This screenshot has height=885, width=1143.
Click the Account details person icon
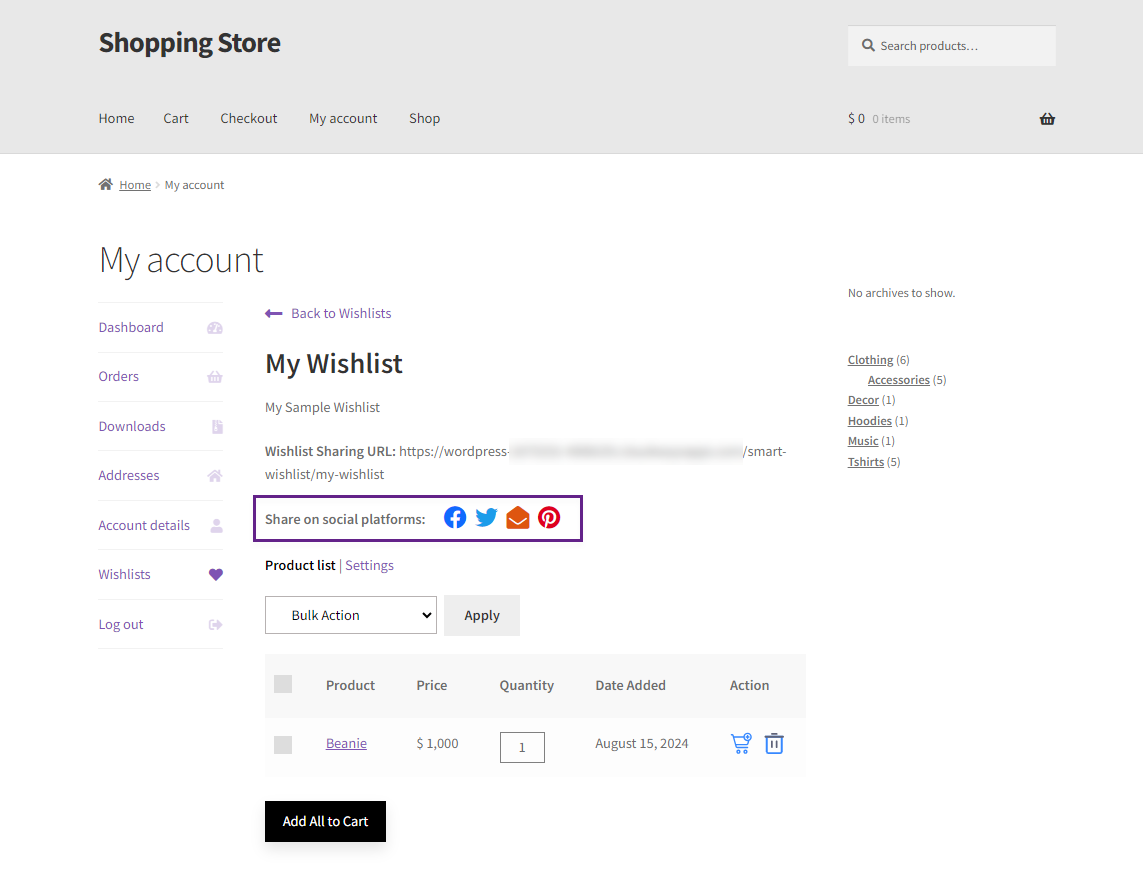[216, 526]
